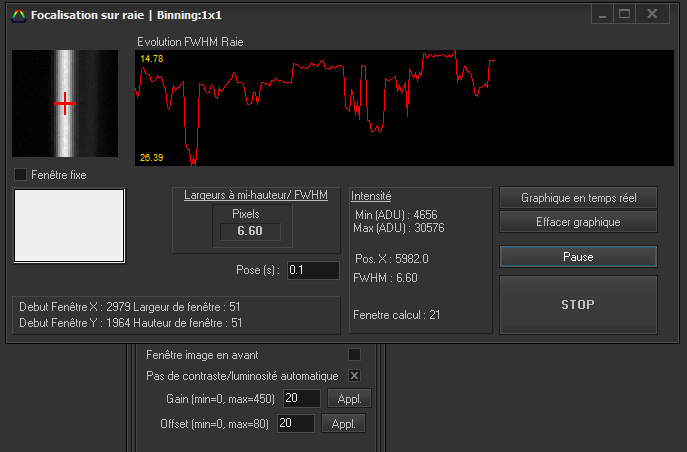
Task: Apply the Offset setting with Appl.
Action: click(343, 424)
